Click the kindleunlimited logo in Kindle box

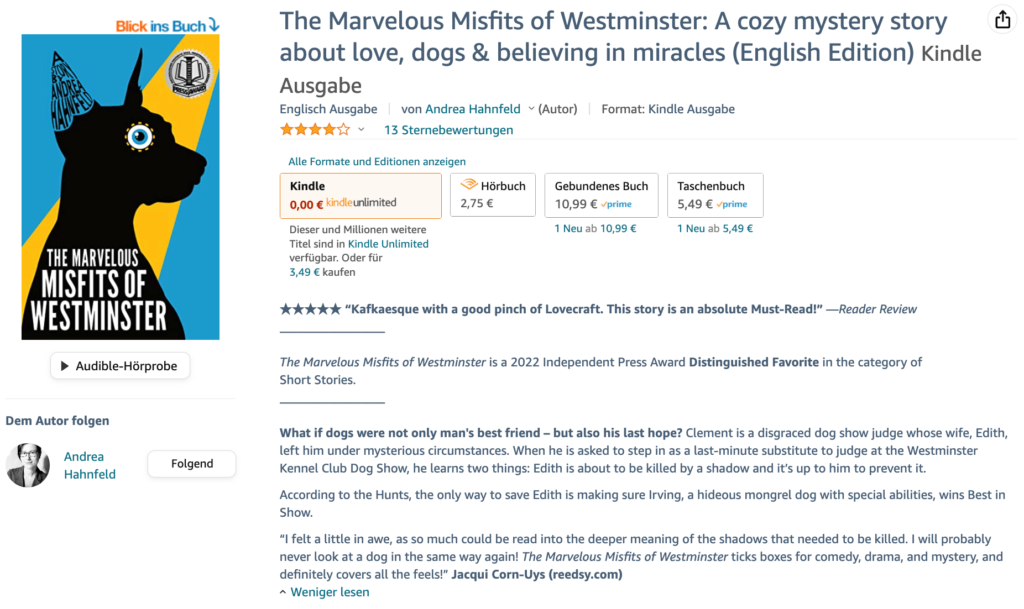point(361,203)
